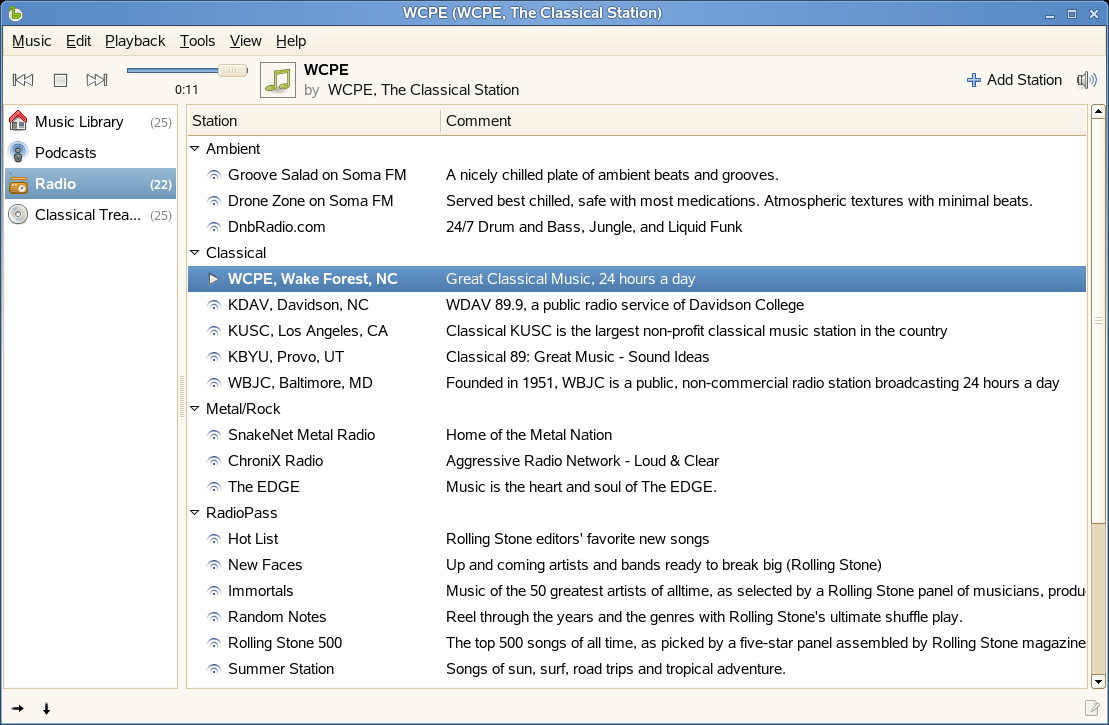Click the WBJC, Baltimore station icon
1109x725 pixels.
pyautogui.click(x=214, y=383)
